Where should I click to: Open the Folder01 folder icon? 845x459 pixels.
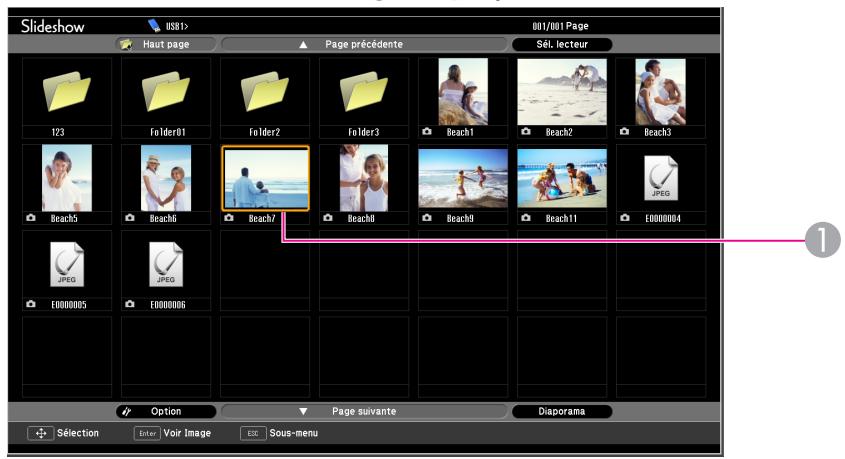coord(166,92)
